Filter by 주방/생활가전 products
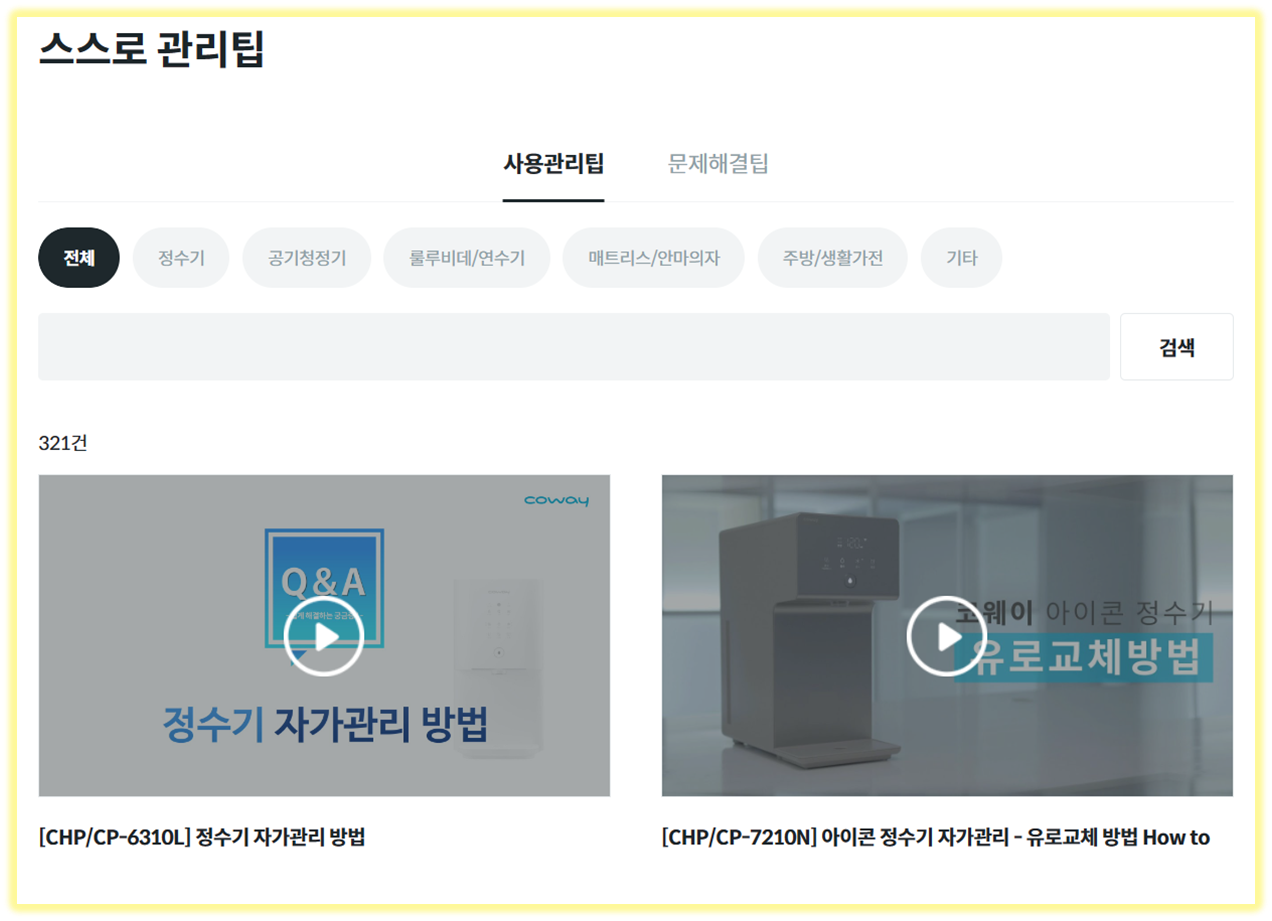1272x921 pixels. (831, 257)
